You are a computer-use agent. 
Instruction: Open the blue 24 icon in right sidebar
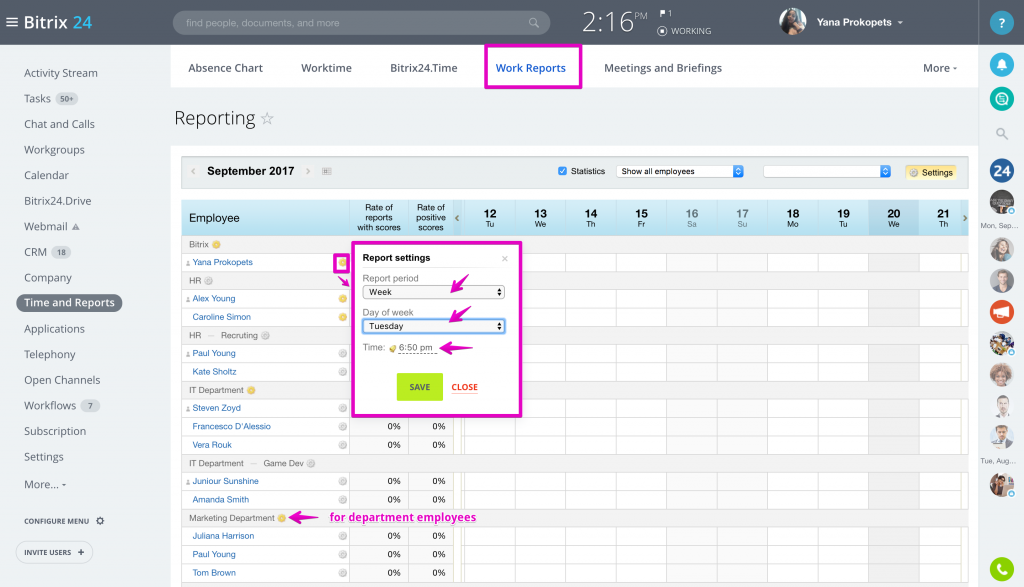pyautogui.click(x=1001, y=171)
